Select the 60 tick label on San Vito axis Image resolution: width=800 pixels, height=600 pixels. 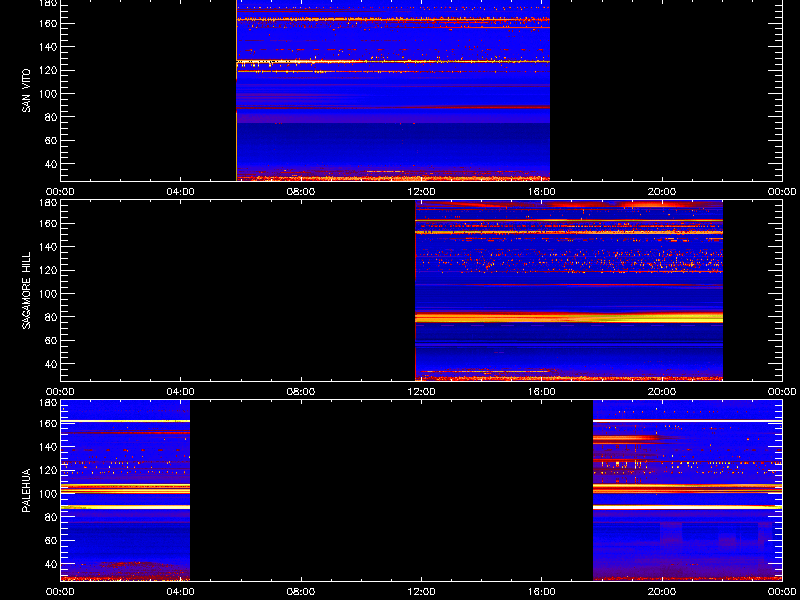(52, 140)
